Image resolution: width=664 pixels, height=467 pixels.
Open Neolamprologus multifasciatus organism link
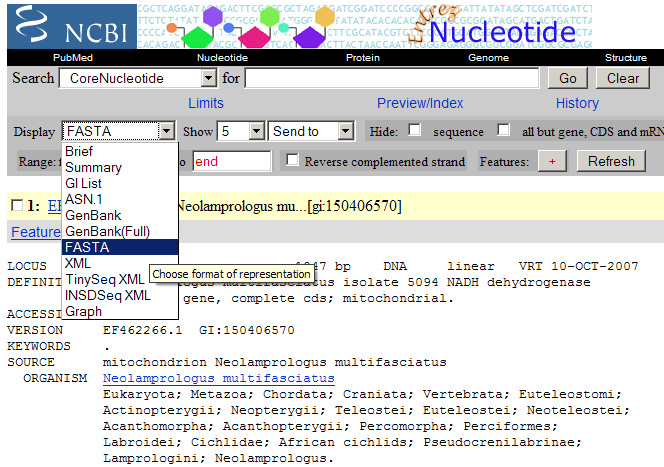219,378
